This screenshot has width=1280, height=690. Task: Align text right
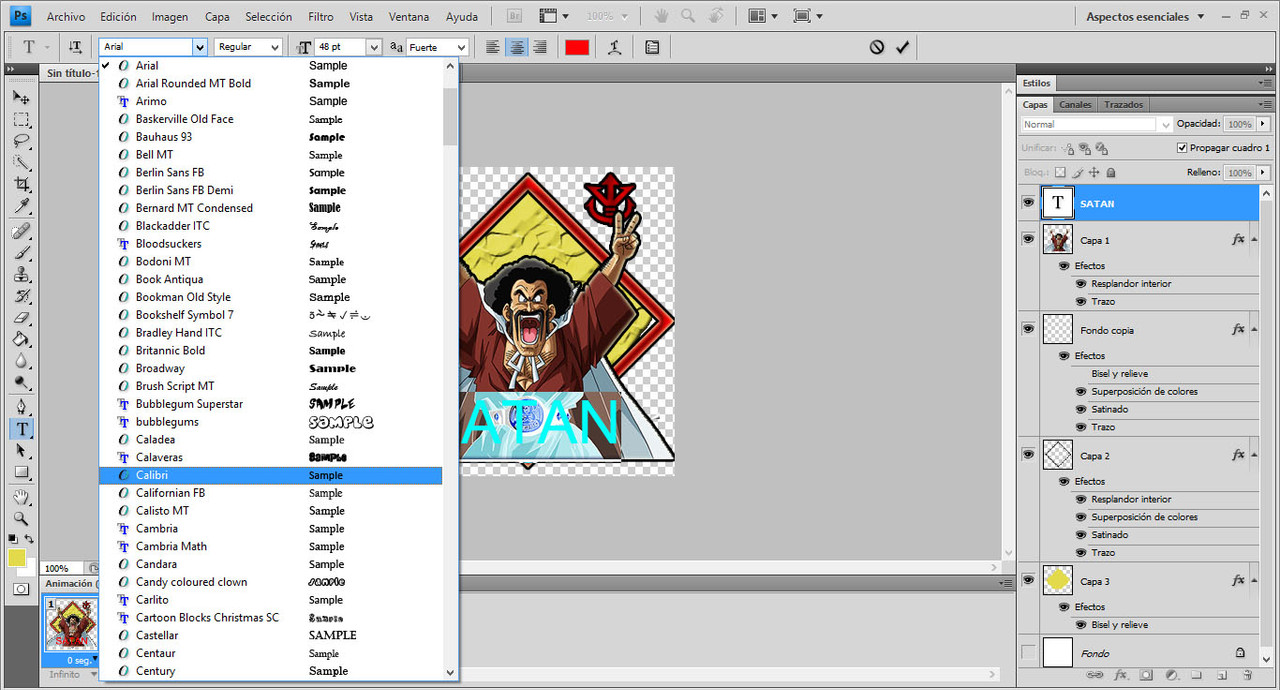(540, 47)
